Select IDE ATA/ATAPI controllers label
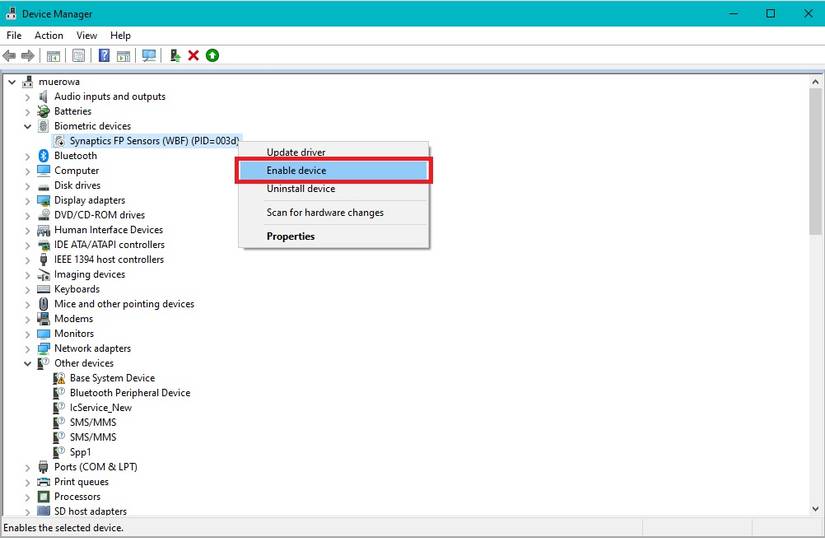The height and width of the screenshot is (538, 825). (109, 245)
